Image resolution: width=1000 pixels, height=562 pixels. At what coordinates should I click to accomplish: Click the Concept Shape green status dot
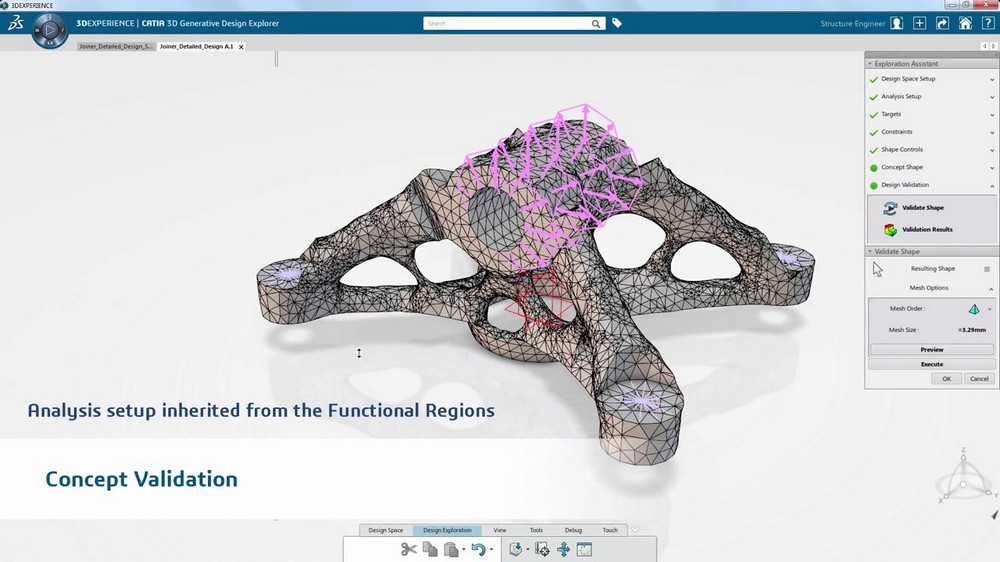874,168
